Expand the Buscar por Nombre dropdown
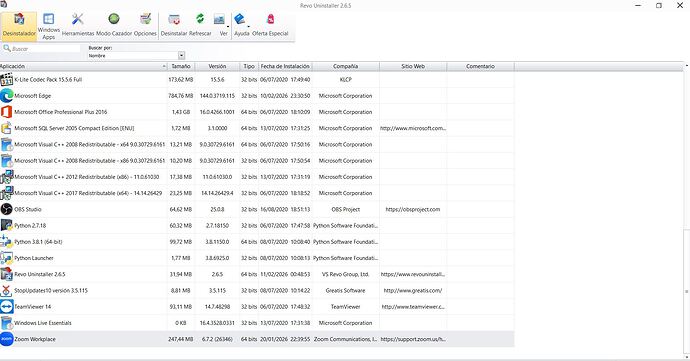The image size is (690, 361). coord(181,55)
